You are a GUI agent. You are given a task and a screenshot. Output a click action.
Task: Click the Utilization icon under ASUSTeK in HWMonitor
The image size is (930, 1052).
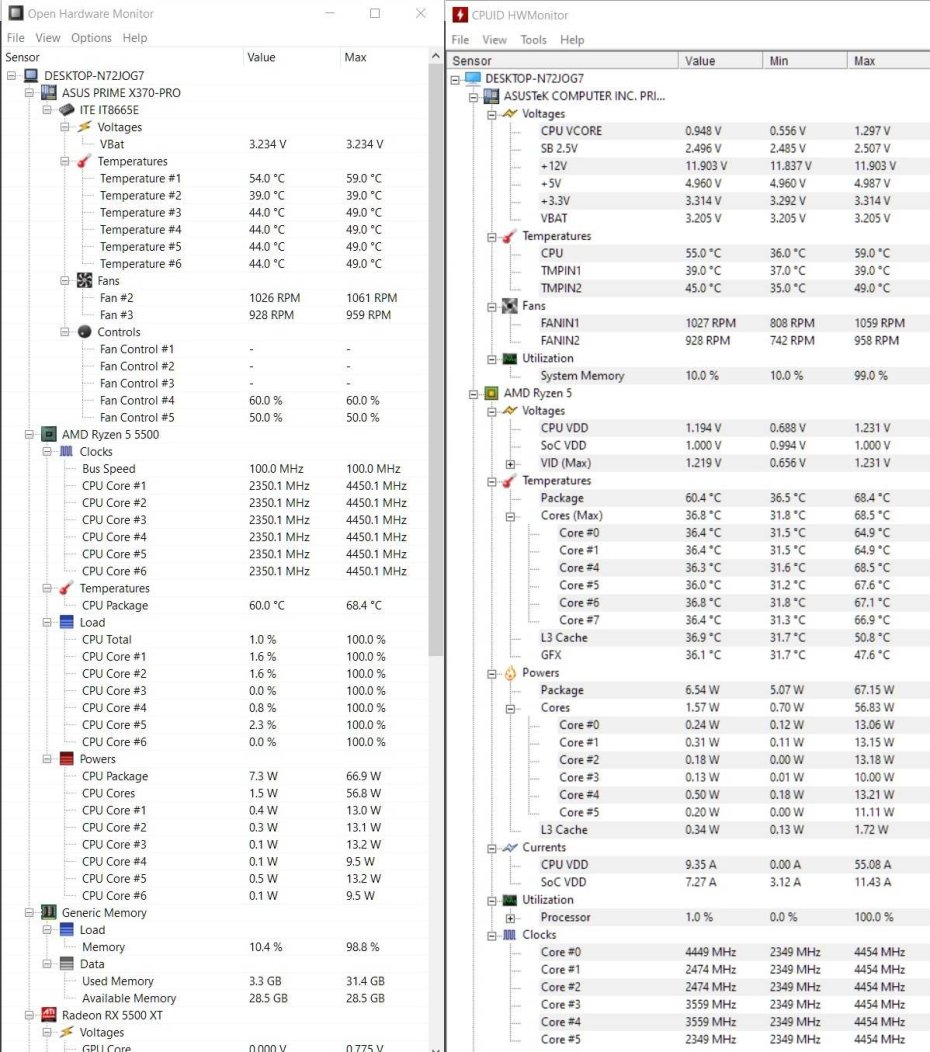[510, 358]
